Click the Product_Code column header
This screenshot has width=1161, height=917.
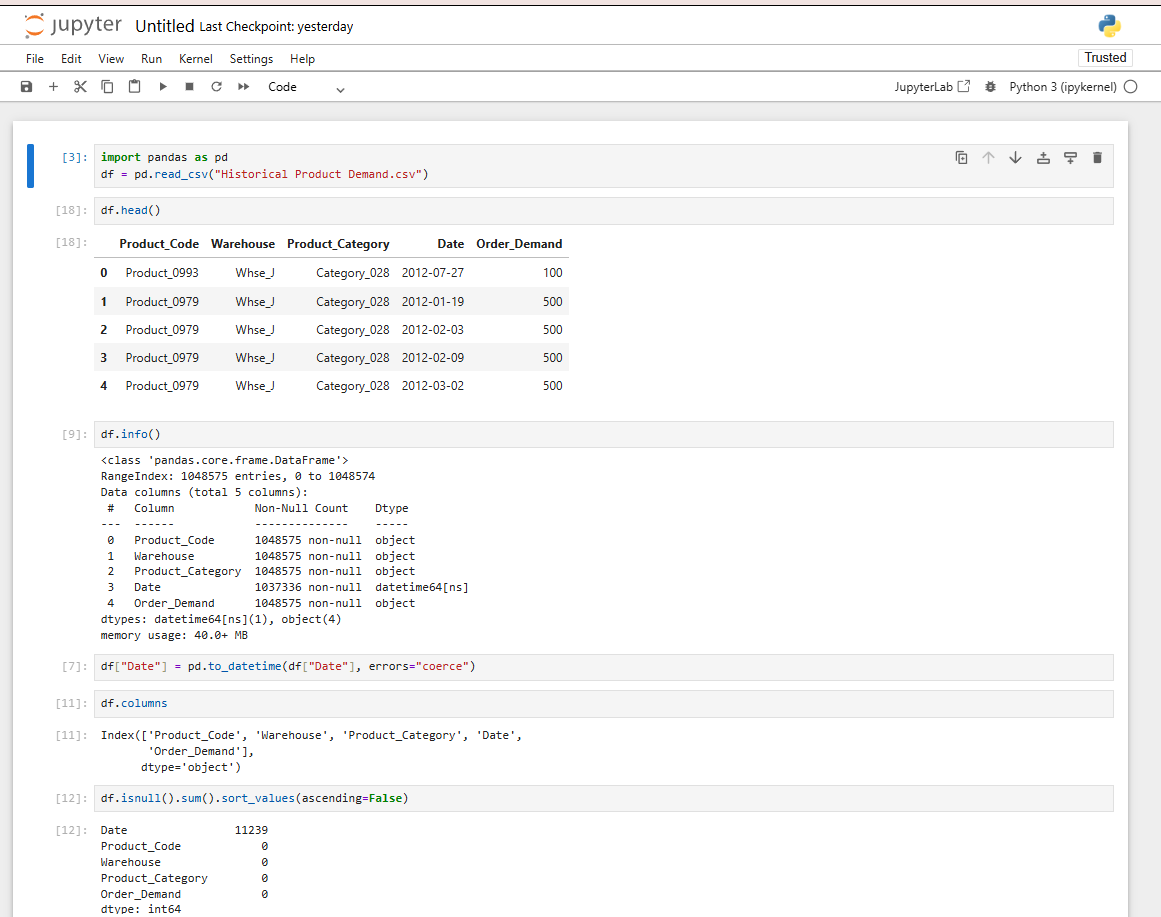159,244
